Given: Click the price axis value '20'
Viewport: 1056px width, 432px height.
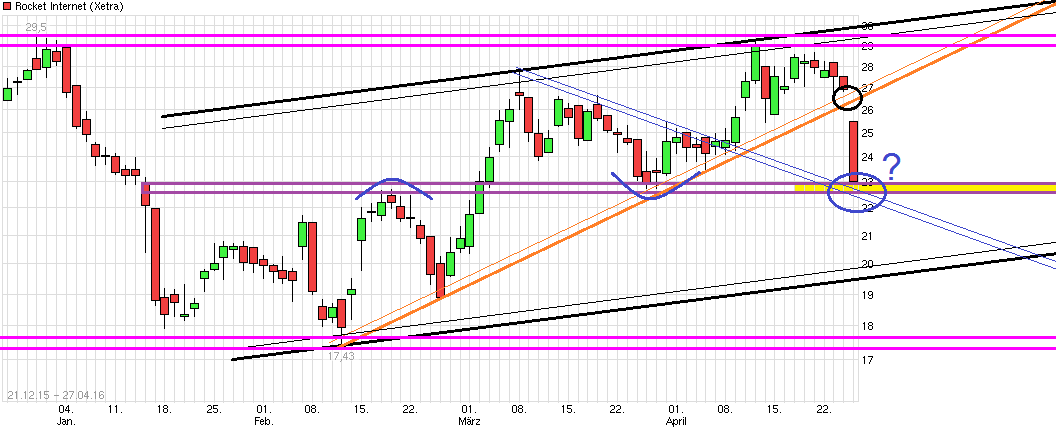Looking at the screenshot, I should [x=867, y=264].
